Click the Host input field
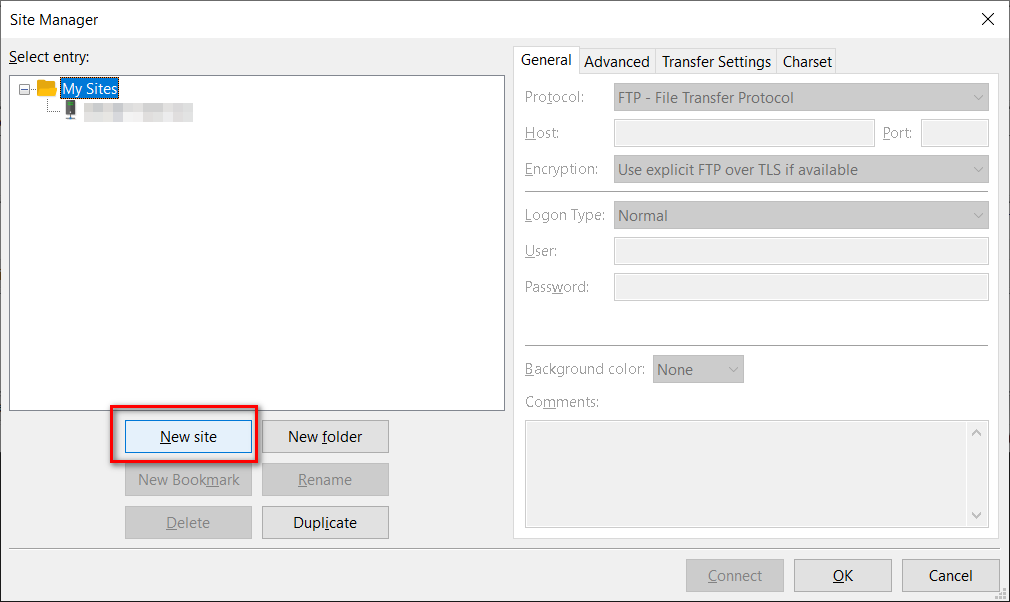The width and height of the screenshot is (1010, 602). 744,133
